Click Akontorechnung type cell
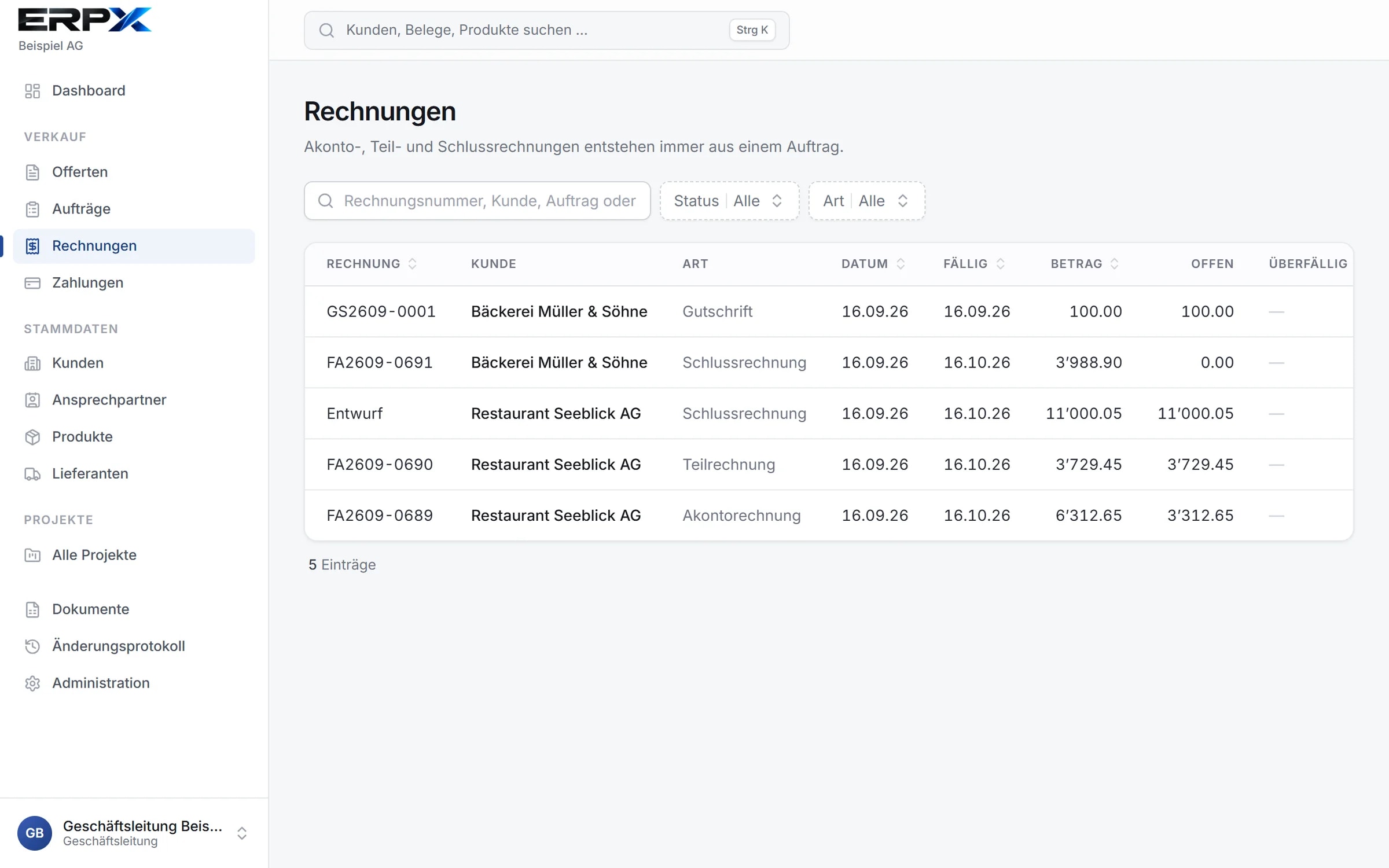This screenshot has height=868, width=1389. tap(741, 515)
